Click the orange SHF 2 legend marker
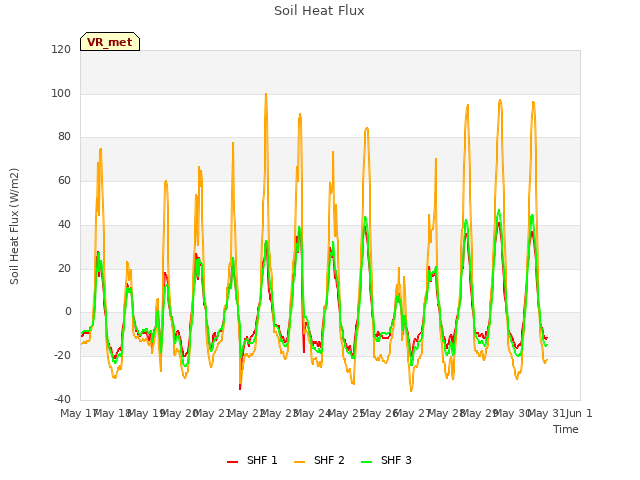Viewport: 640px width, 480px height. 299,461
